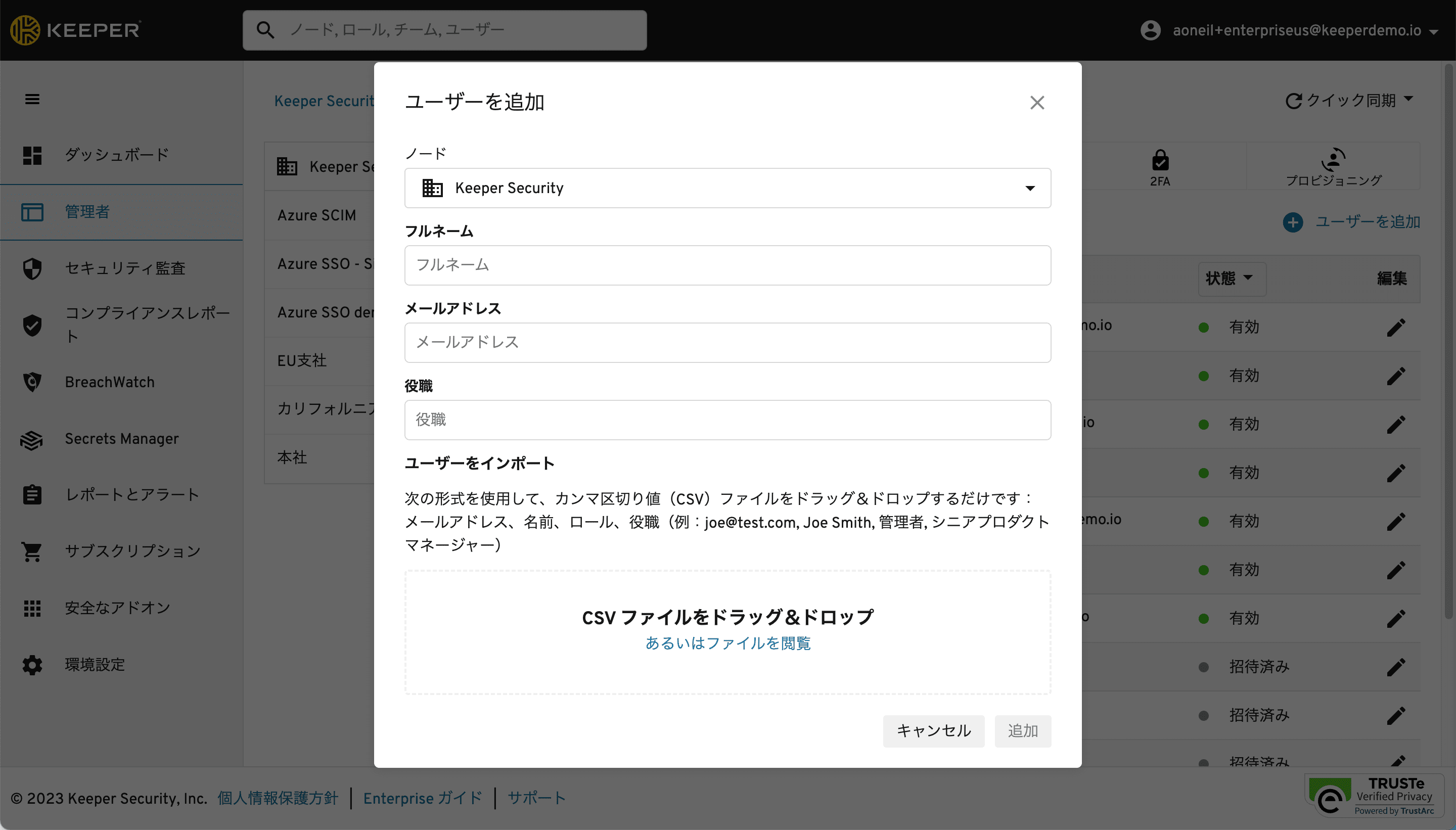Open BreachWatch from sidebar
Image resolution: width=1456 pixels, height=830 pixels.
pyautogui.click(x=110, y=382)
